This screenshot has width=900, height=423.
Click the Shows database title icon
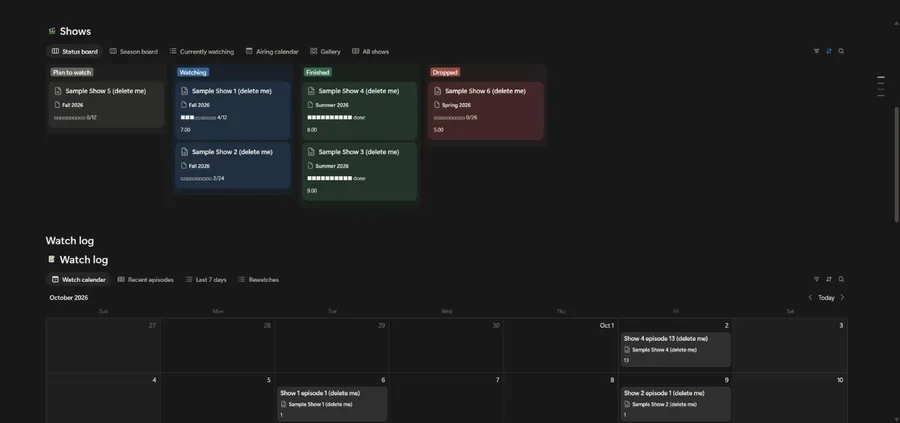(52, 31)
